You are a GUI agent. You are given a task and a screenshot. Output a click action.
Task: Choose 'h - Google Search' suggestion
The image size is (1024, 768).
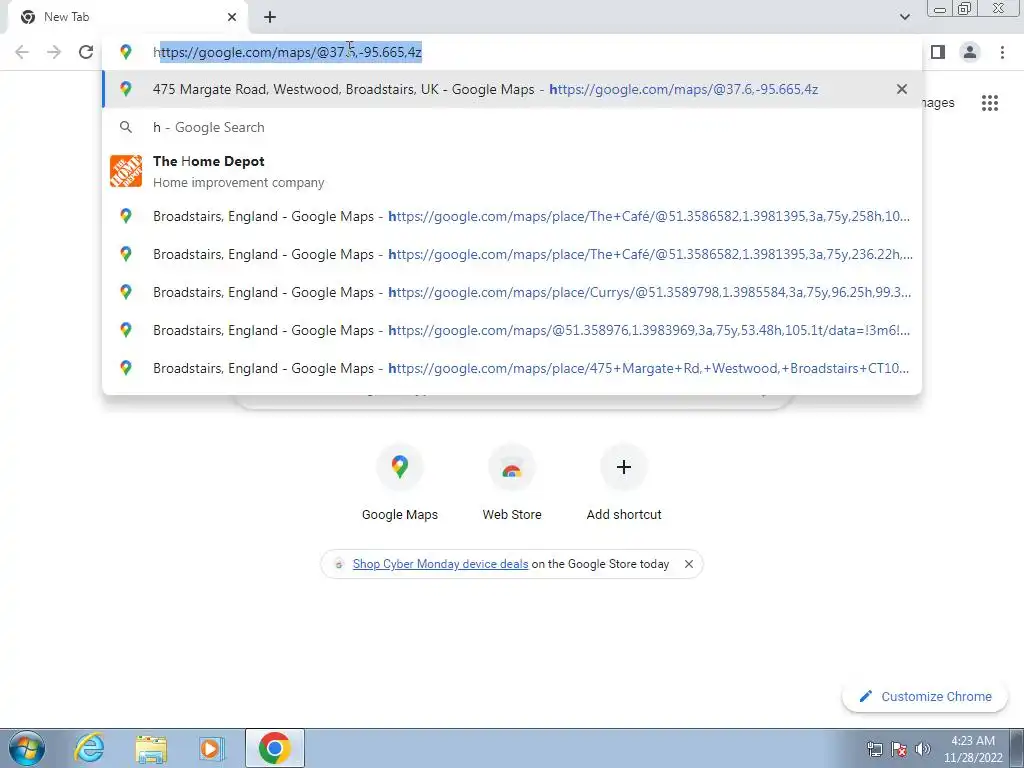(512, 127)
